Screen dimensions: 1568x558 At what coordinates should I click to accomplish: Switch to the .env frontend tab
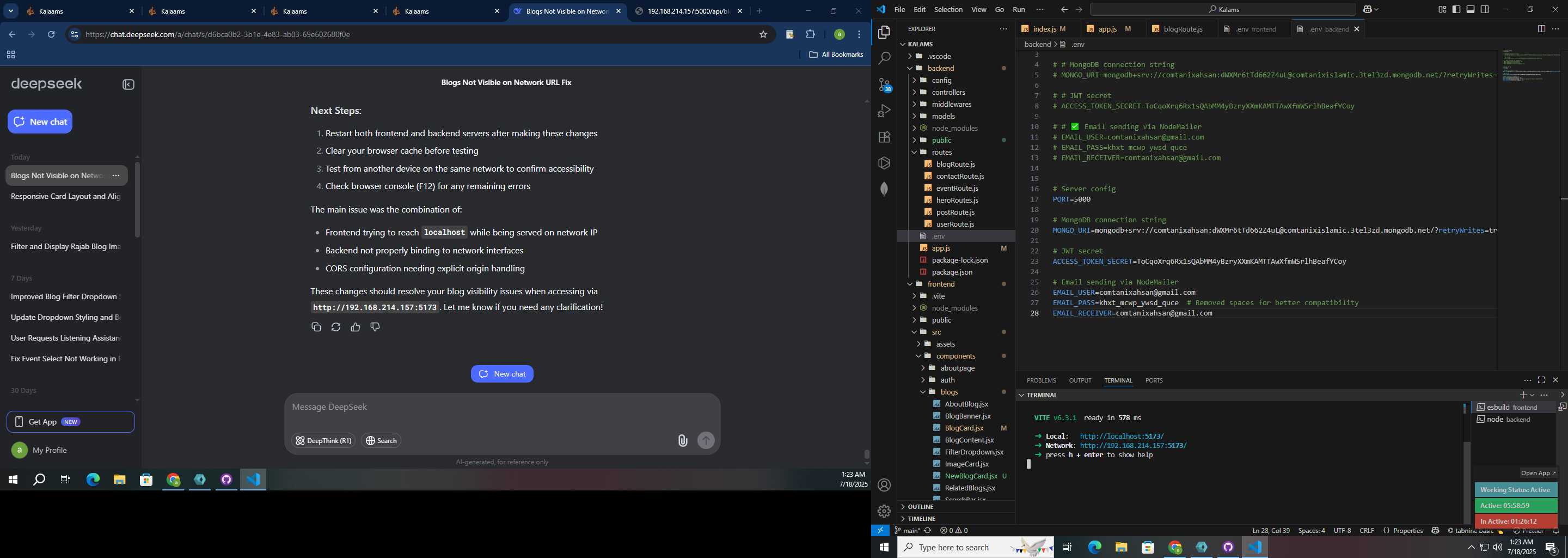[1254, 29]
